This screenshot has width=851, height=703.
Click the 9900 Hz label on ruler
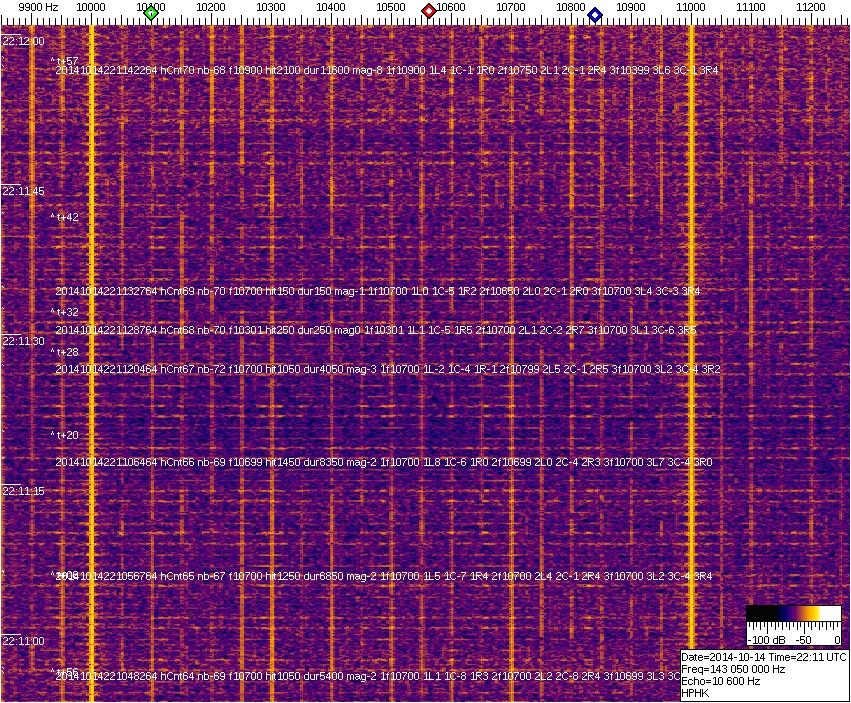(x=38, y=7)
